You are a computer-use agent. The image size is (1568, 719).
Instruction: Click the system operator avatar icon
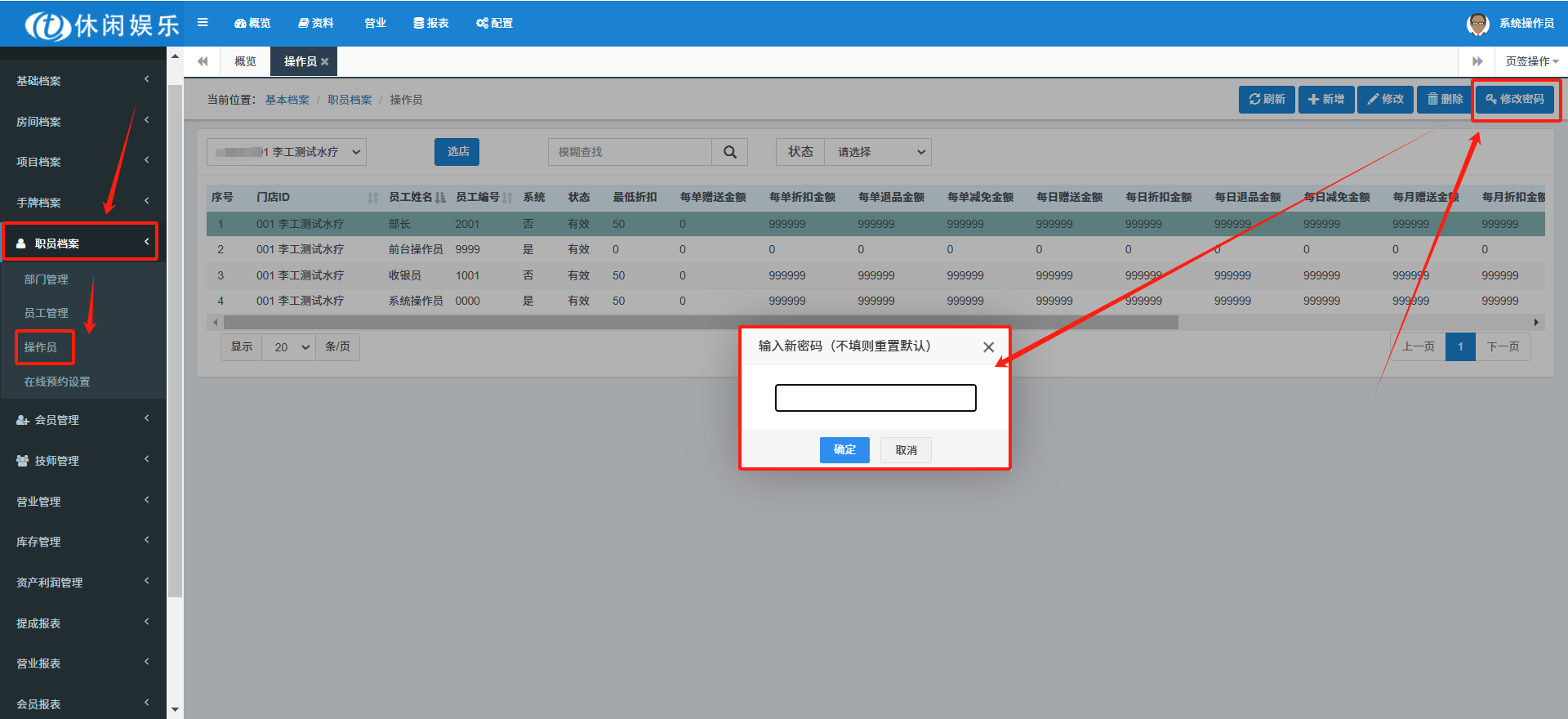(x=1477, y=24)
